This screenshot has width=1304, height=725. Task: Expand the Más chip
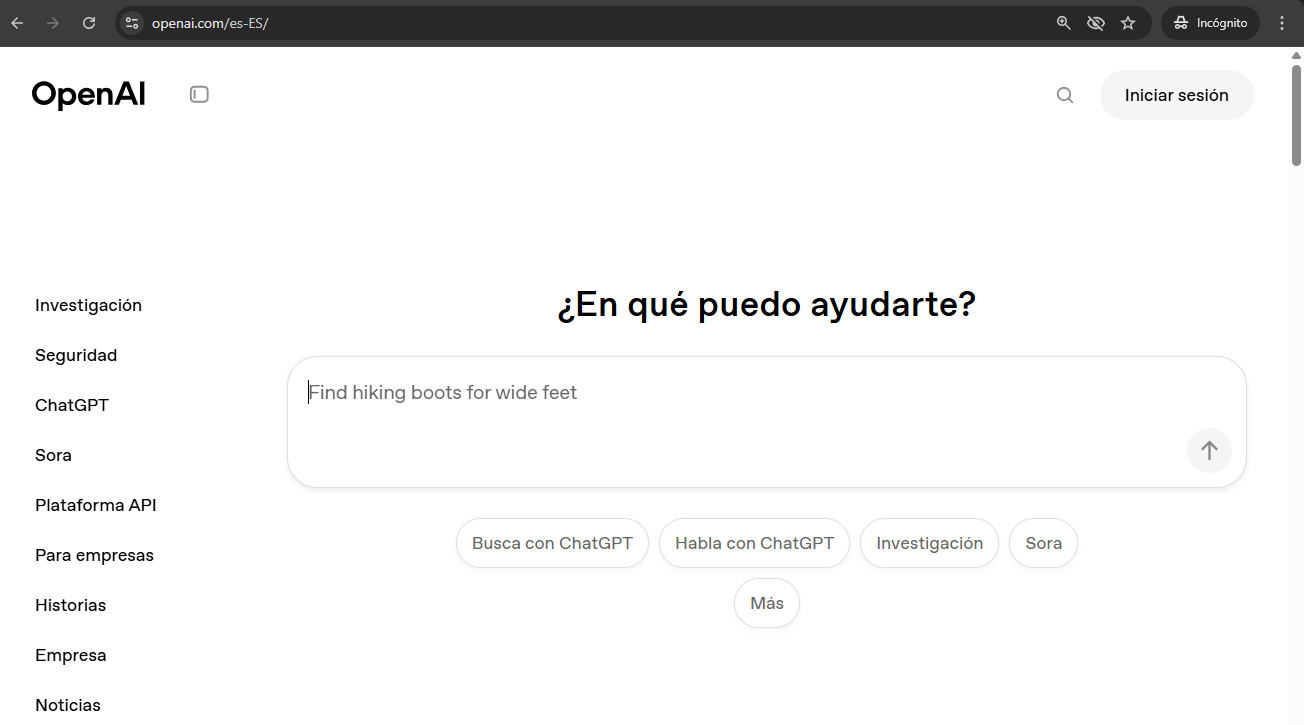point(767,603)
